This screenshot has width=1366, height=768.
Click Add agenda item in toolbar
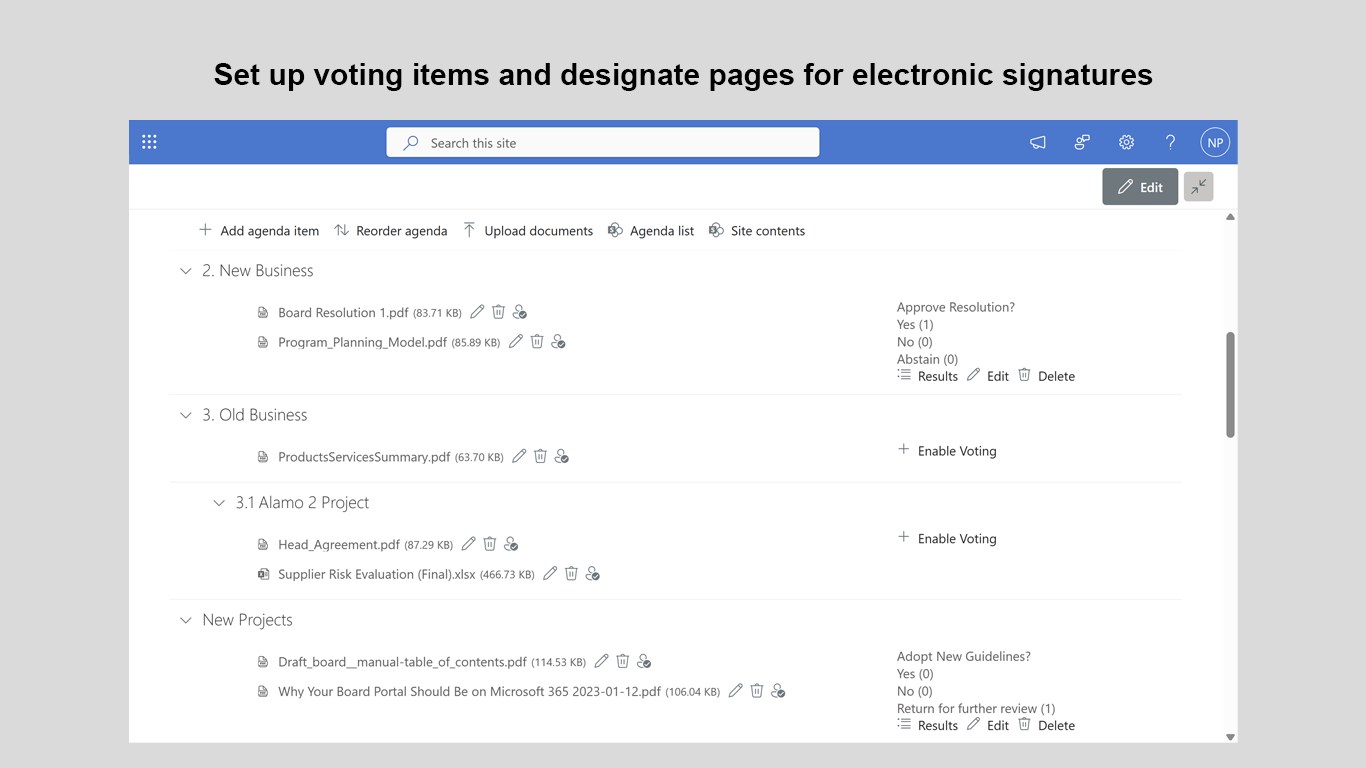pyautogui.click(x=259, y=231)
